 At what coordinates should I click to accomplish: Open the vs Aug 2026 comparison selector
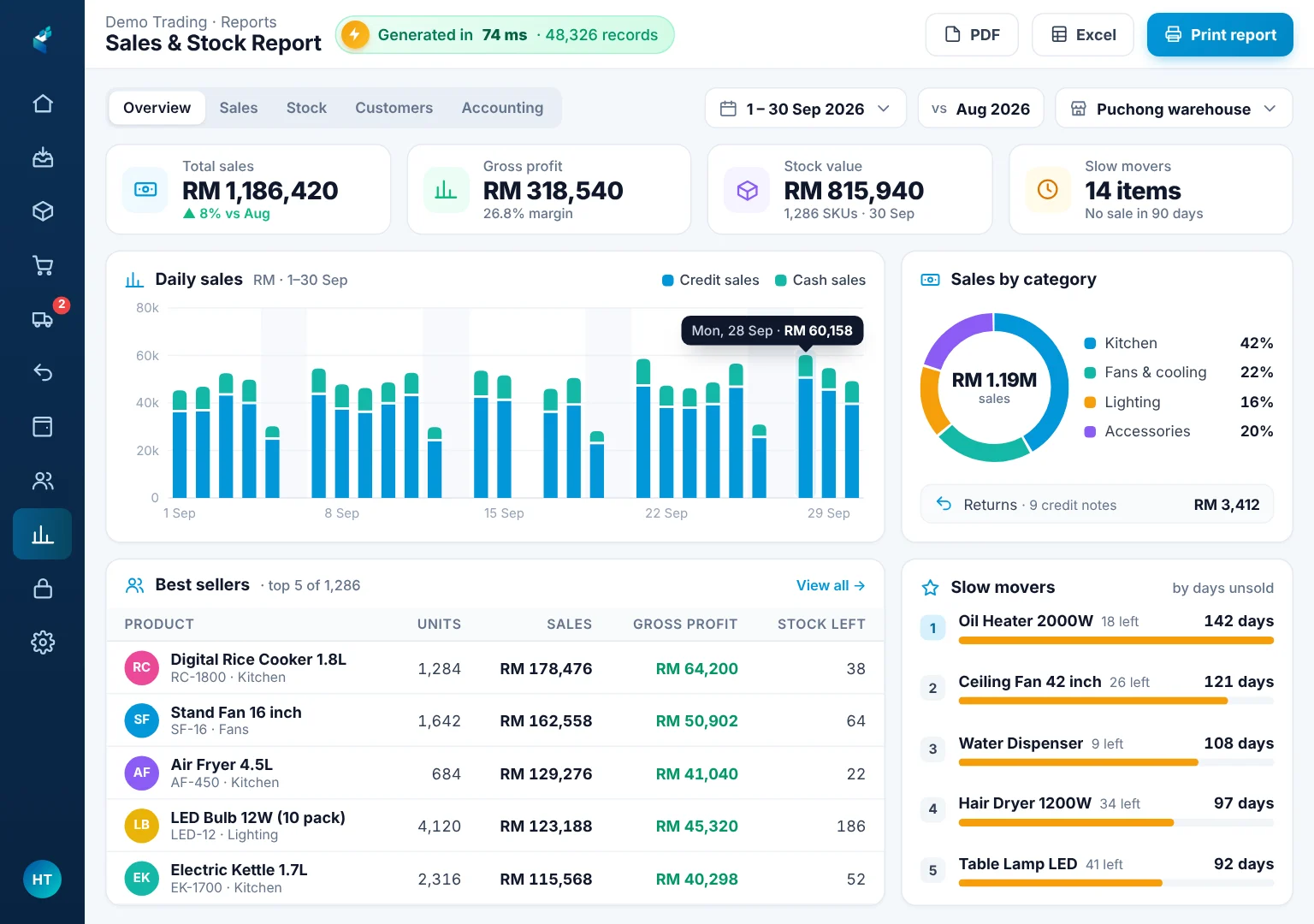tap(981, 109)
